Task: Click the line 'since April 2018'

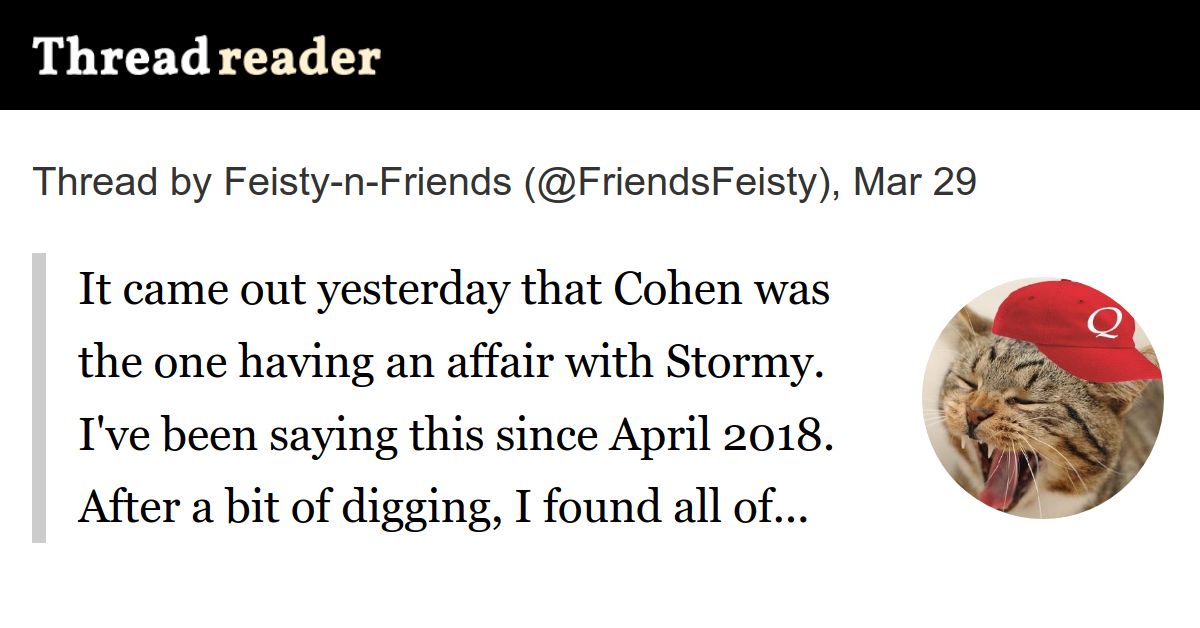Action: point(455,437)
